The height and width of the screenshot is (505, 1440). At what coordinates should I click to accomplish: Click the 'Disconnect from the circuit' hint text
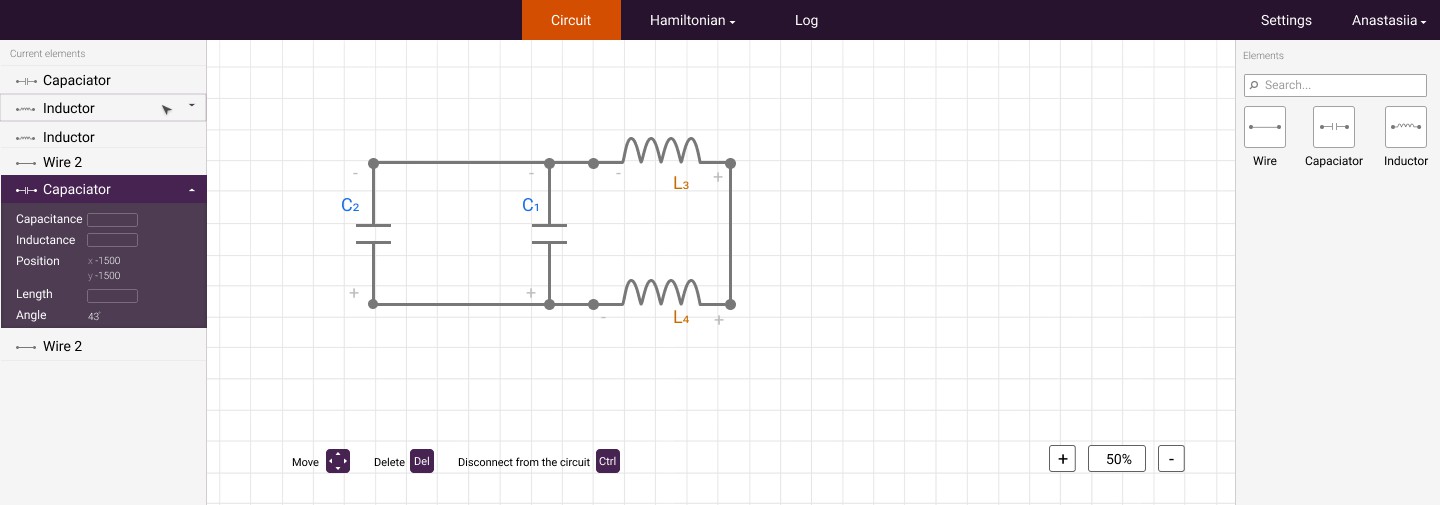(524, 462)
